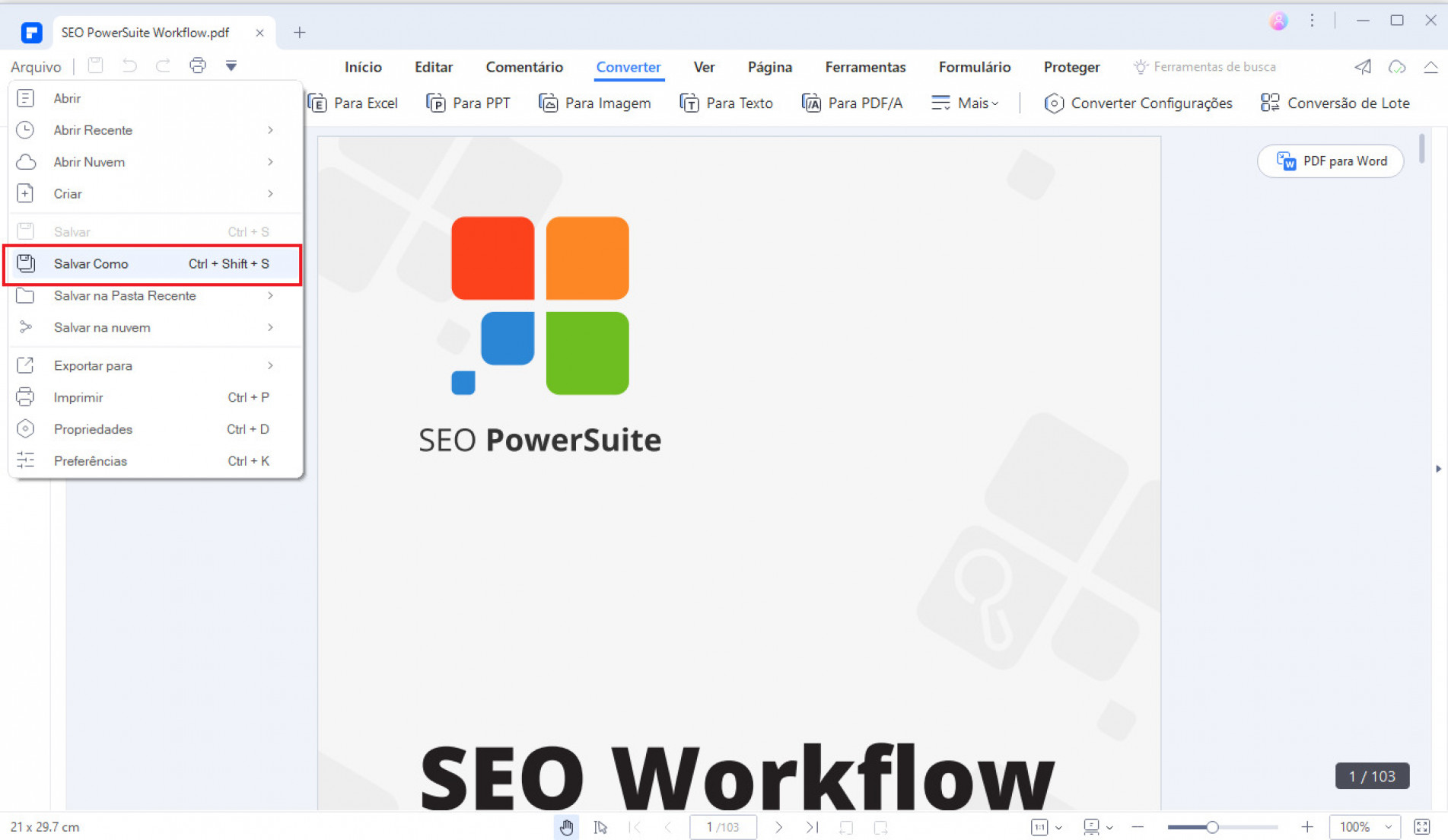Viewport: 1448px width, 840px height.
Task: Select the arrow selection tool in status bar
Action: (x=600, y=827)
